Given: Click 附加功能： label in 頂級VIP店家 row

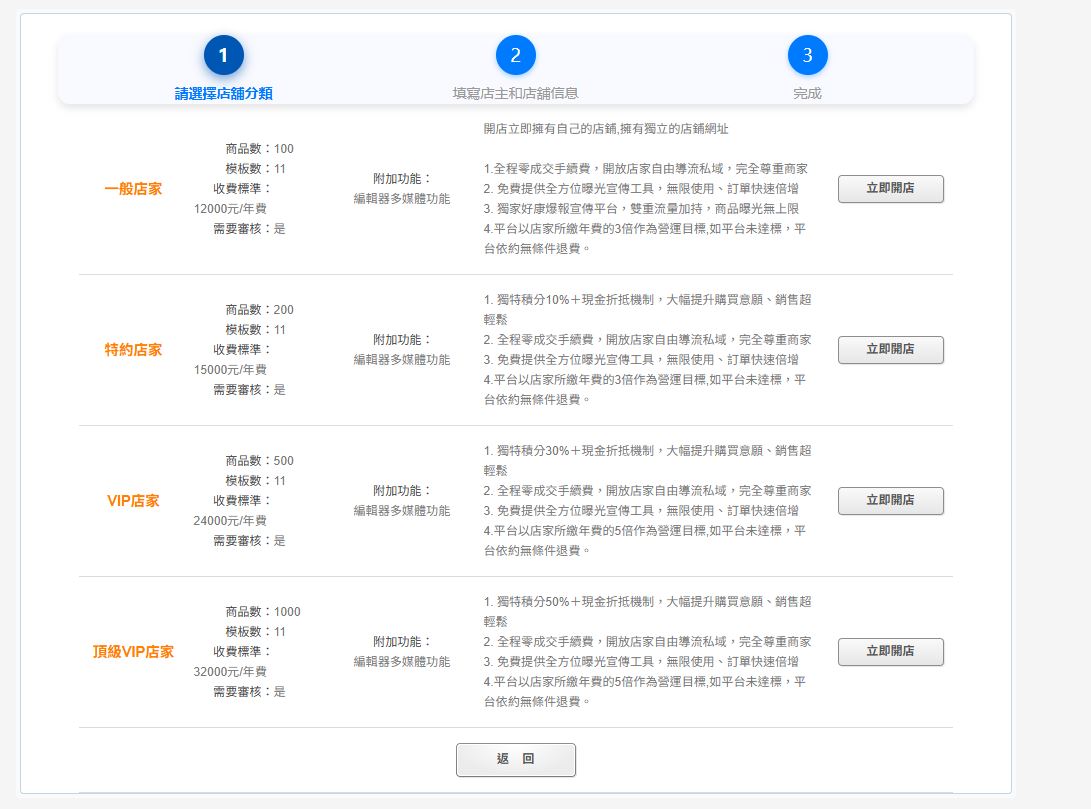Looking at the screenshot, I should pos(402,641).
